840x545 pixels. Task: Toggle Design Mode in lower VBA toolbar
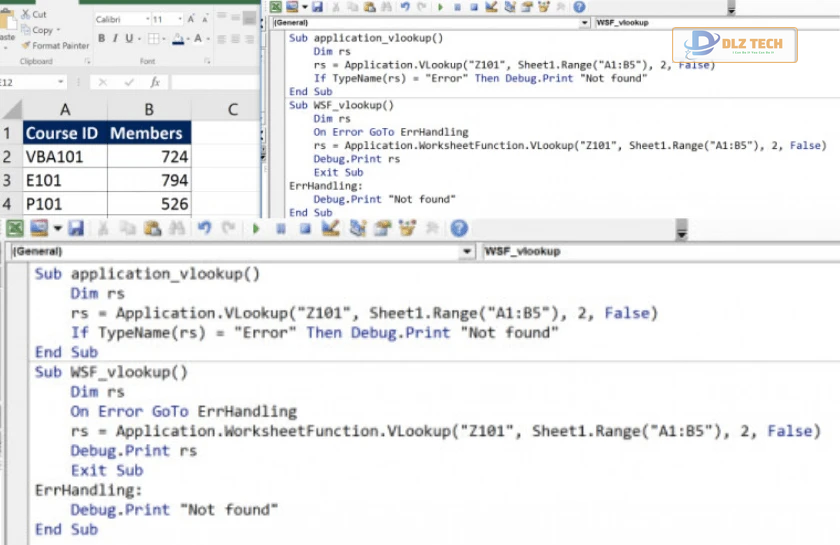coord(331,229)
